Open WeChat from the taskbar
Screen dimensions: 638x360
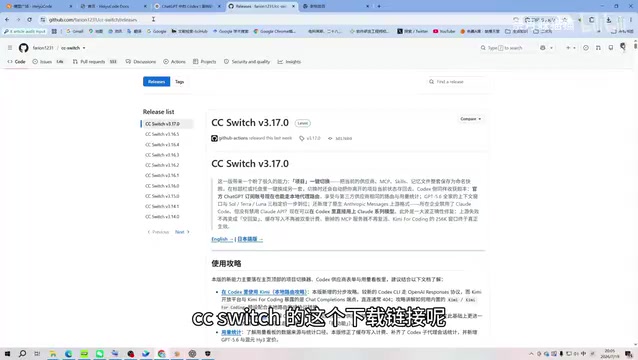point(100,353)
